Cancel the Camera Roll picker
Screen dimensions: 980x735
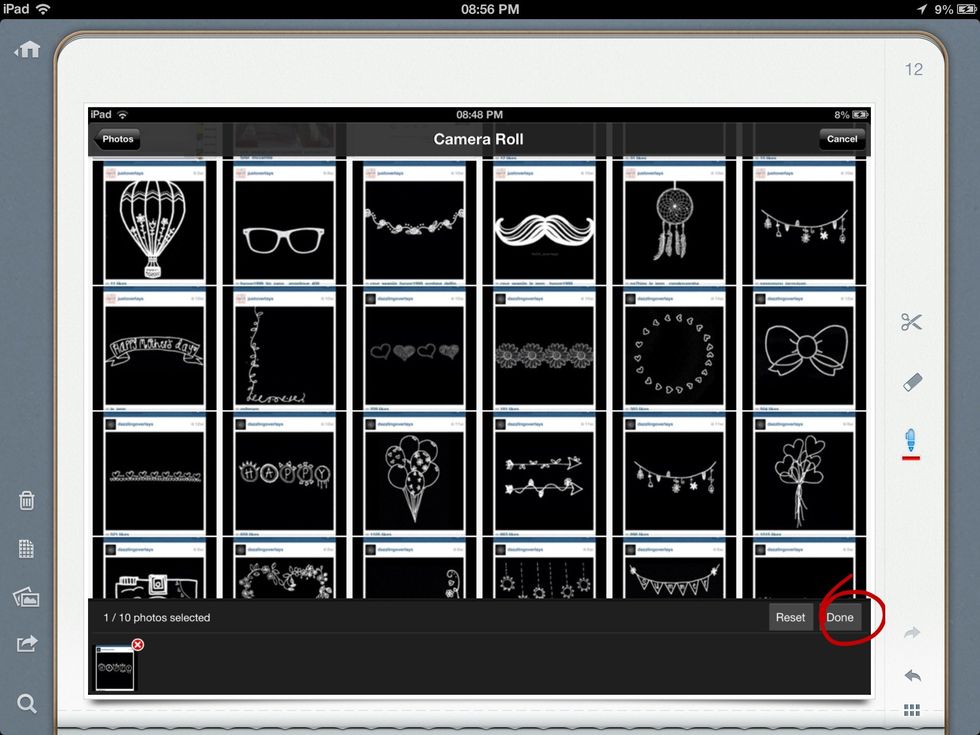click(x=842, y=139)
